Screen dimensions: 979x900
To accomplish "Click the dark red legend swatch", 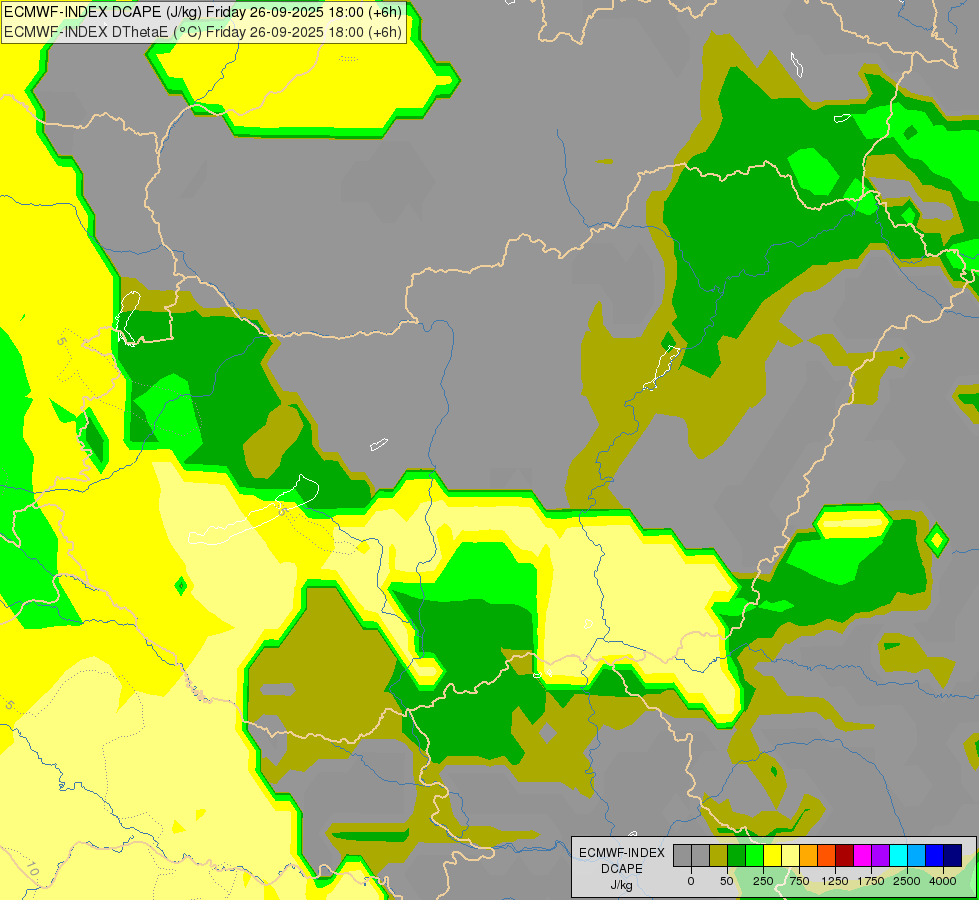I will [844, 855].
